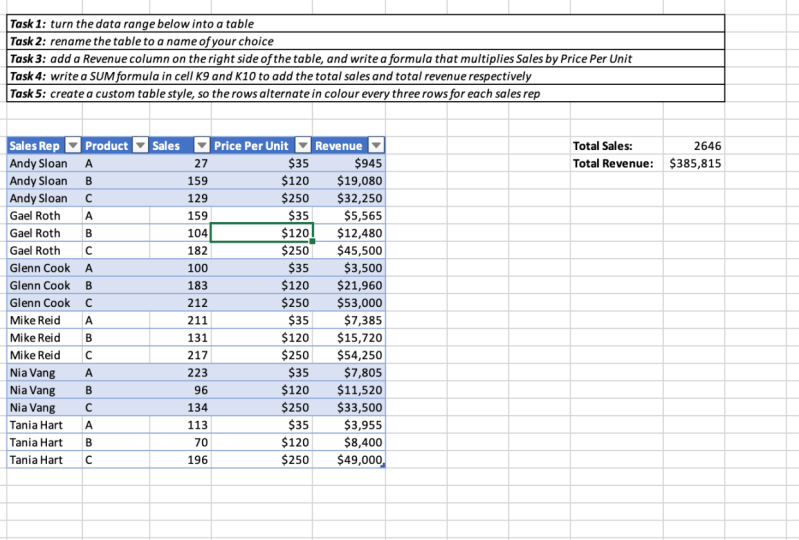
Task: Select the active cell $120 in Gael Roth B row
Action: (261, 233)
